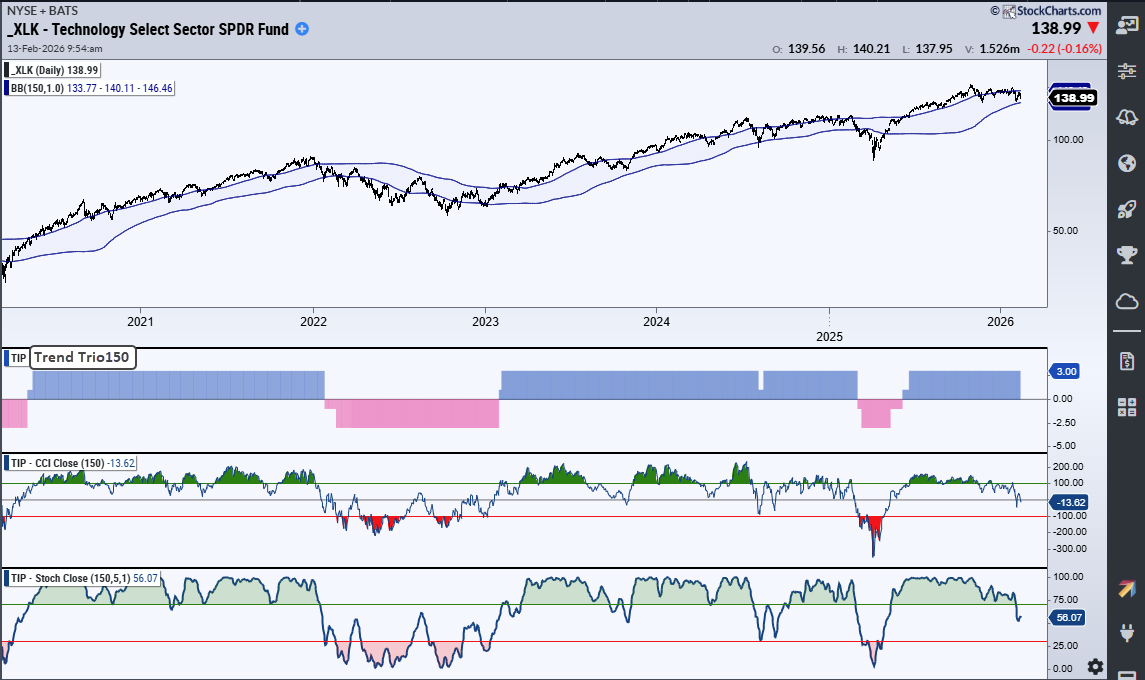The image size is (1145, 680).
Task: Open the alerts bell icon in sidebar
Action: pyautogui.click(x=1126, y=118)
